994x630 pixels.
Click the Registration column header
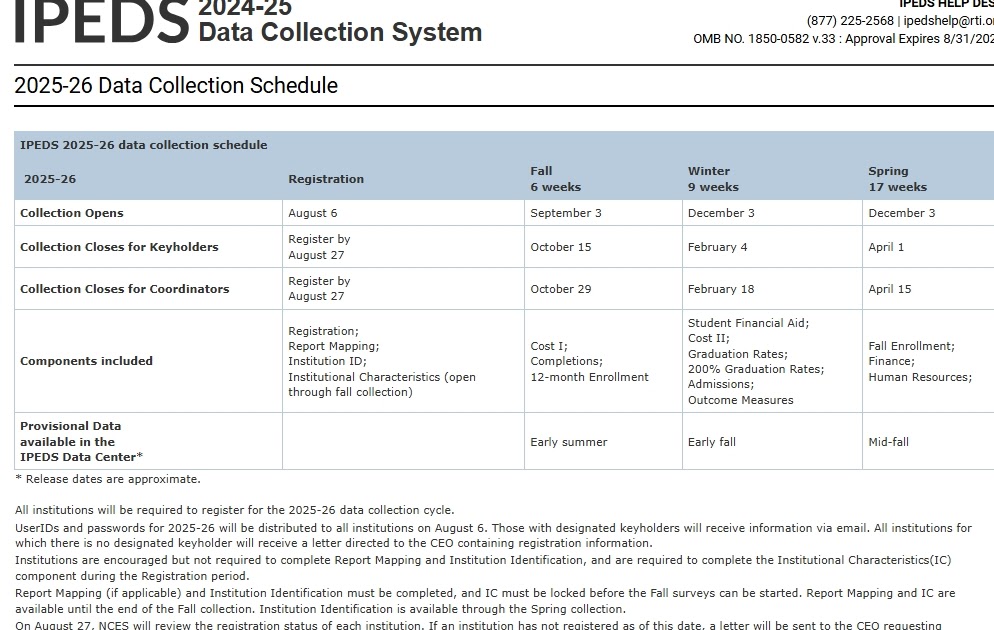(326, 179)
